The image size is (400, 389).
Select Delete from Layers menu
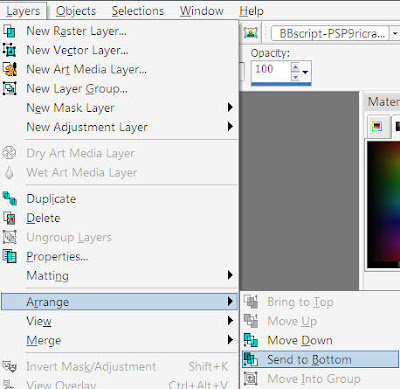coord(119,218)
